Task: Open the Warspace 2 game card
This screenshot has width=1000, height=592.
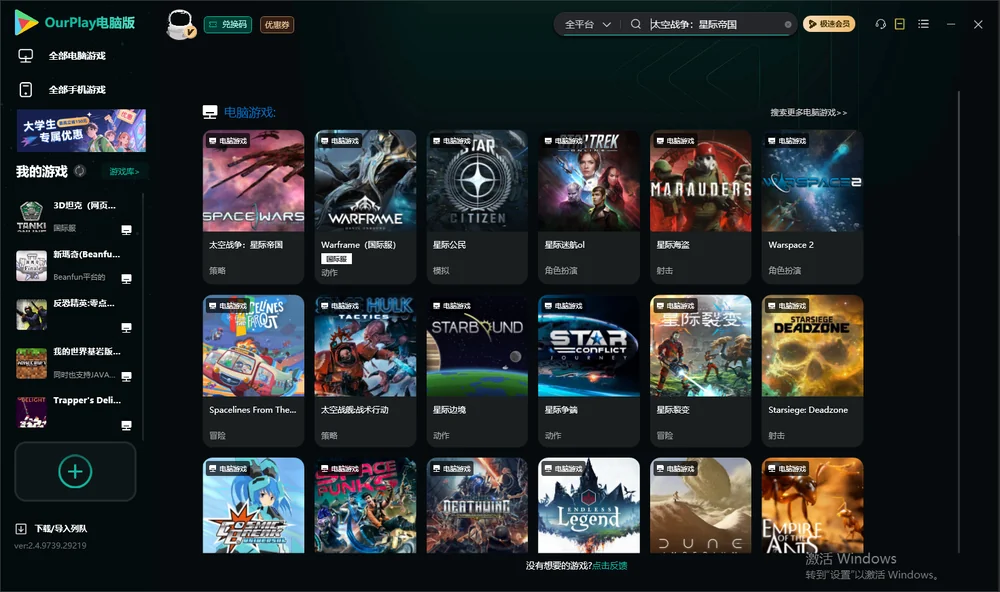Action: pos(812,207)
